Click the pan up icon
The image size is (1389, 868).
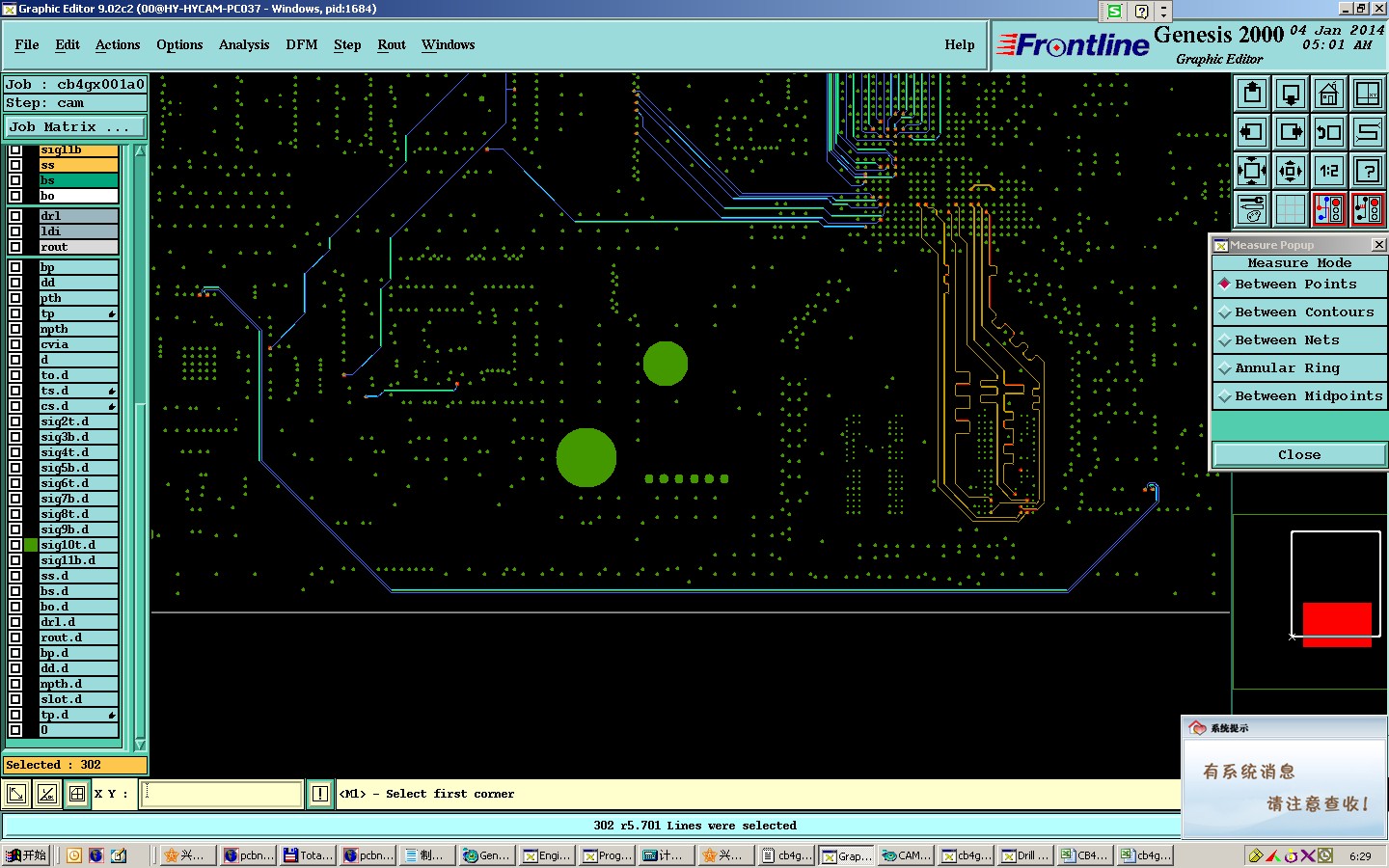pos(1252,95)
